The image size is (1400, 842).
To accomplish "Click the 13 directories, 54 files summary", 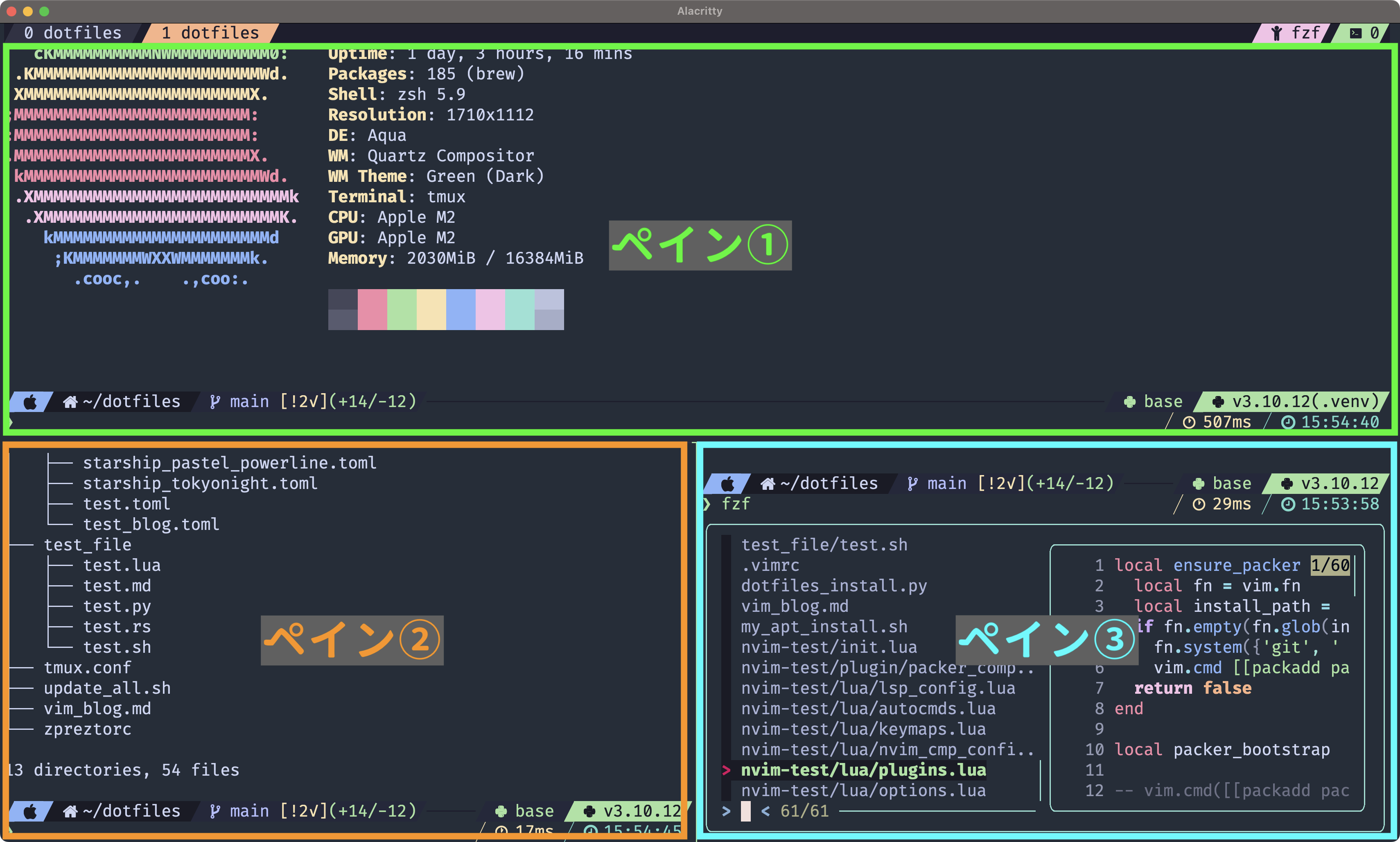I will click(124, 770).
